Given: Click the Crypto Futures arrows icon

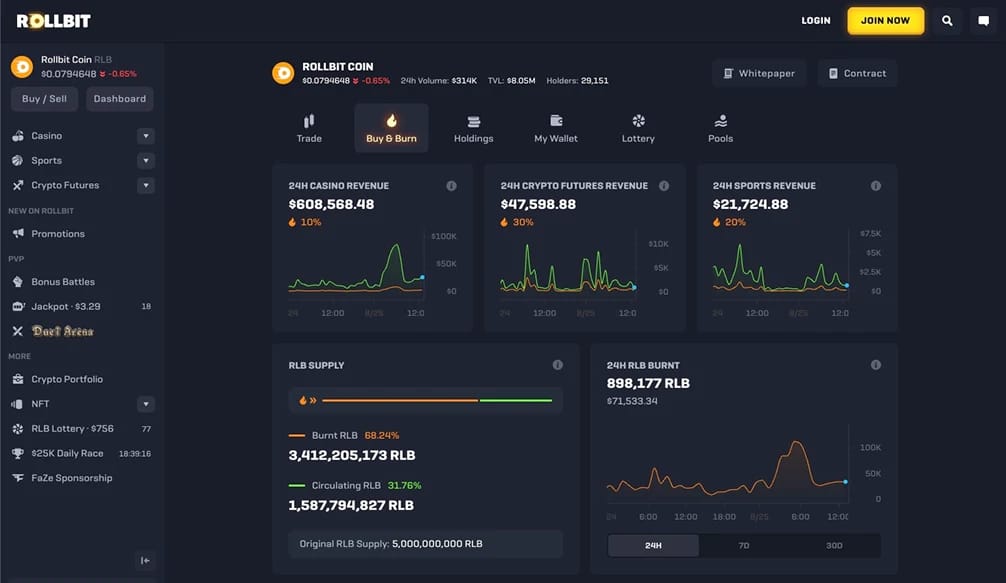Looking at the screenshot, I should click(x=18, y=185).
